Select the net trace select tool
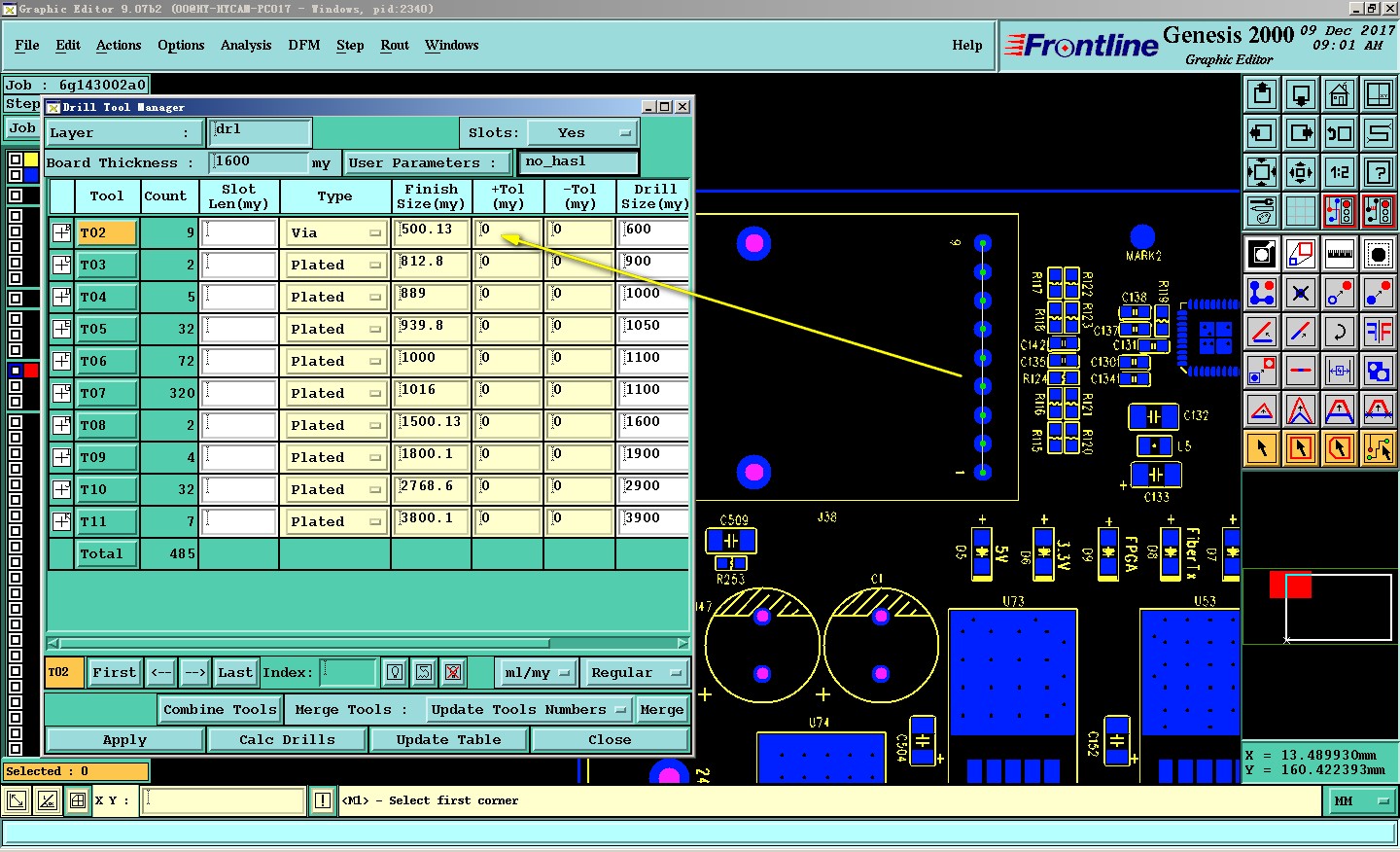Screen dimensions: 1400x852 point(1379,448)
